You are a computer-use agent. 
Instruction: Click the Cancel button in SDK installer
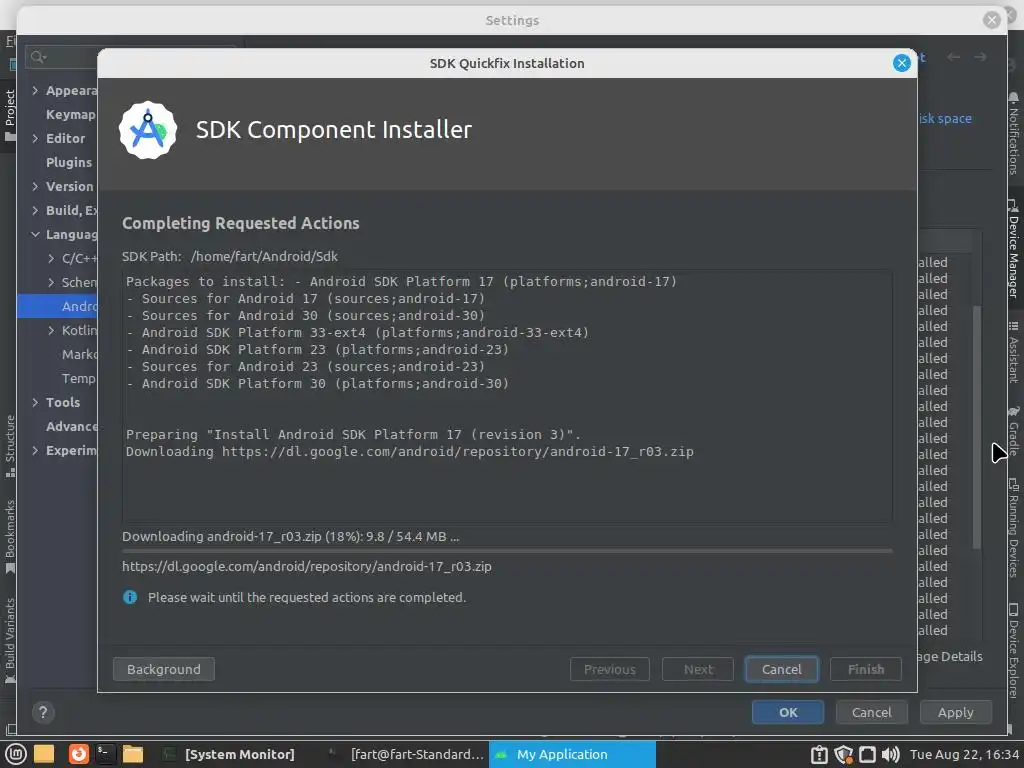click(x=781, y=669)
